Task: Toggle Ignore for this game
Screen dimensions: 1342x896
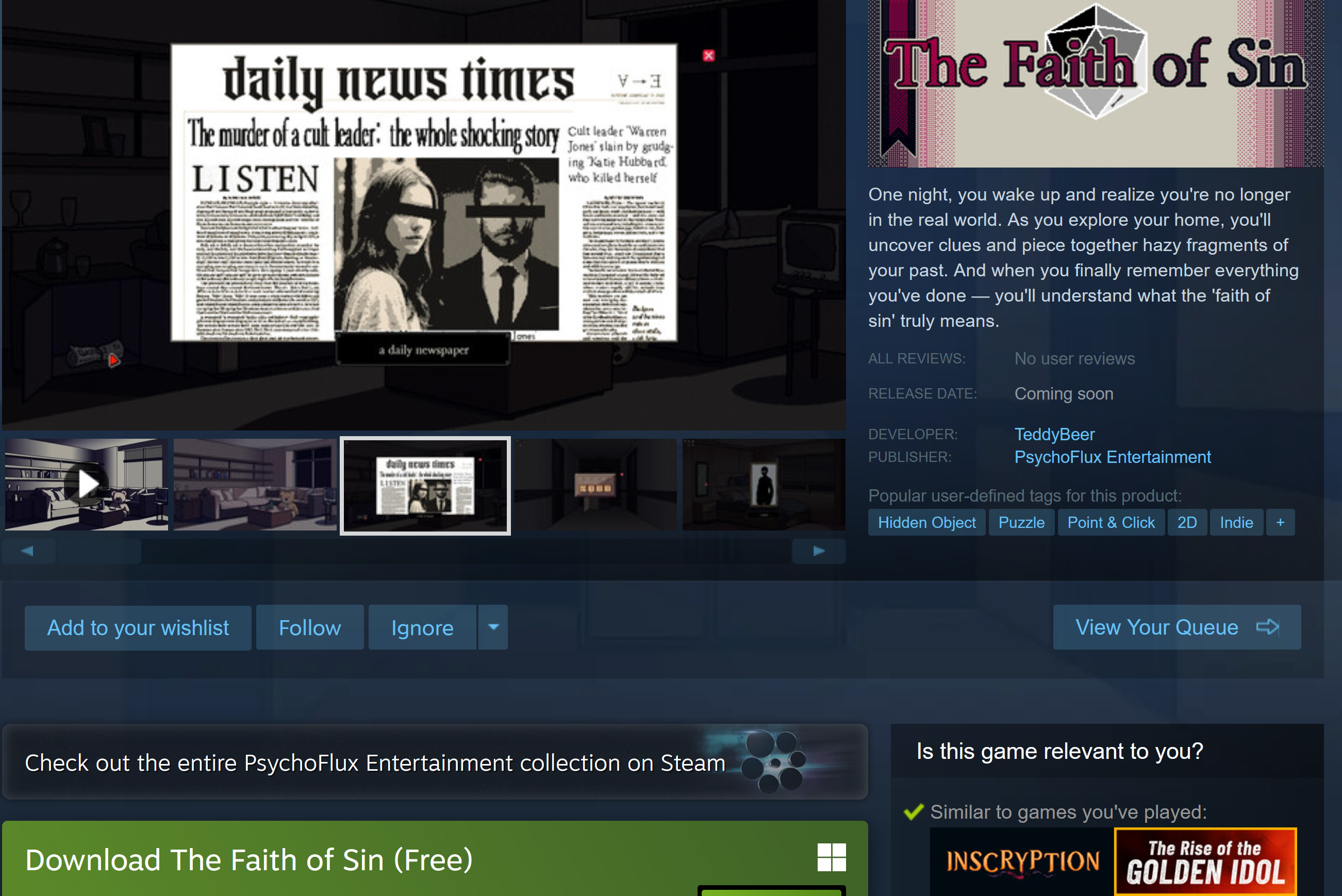Action: click(422, 627)
